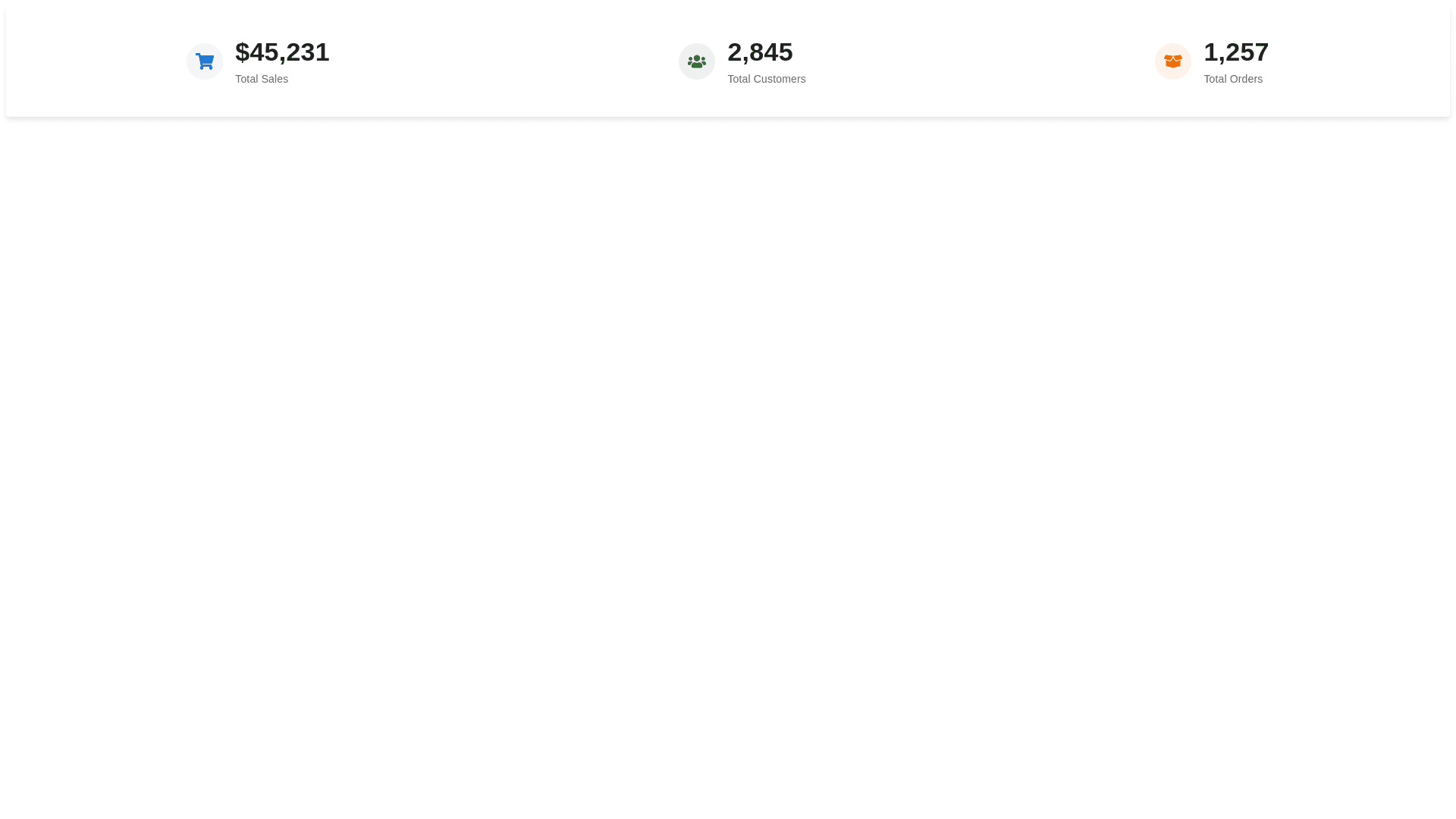1456x819 pixels.
Task: Click the 2,845 customers figure
Action: (760, 52)
